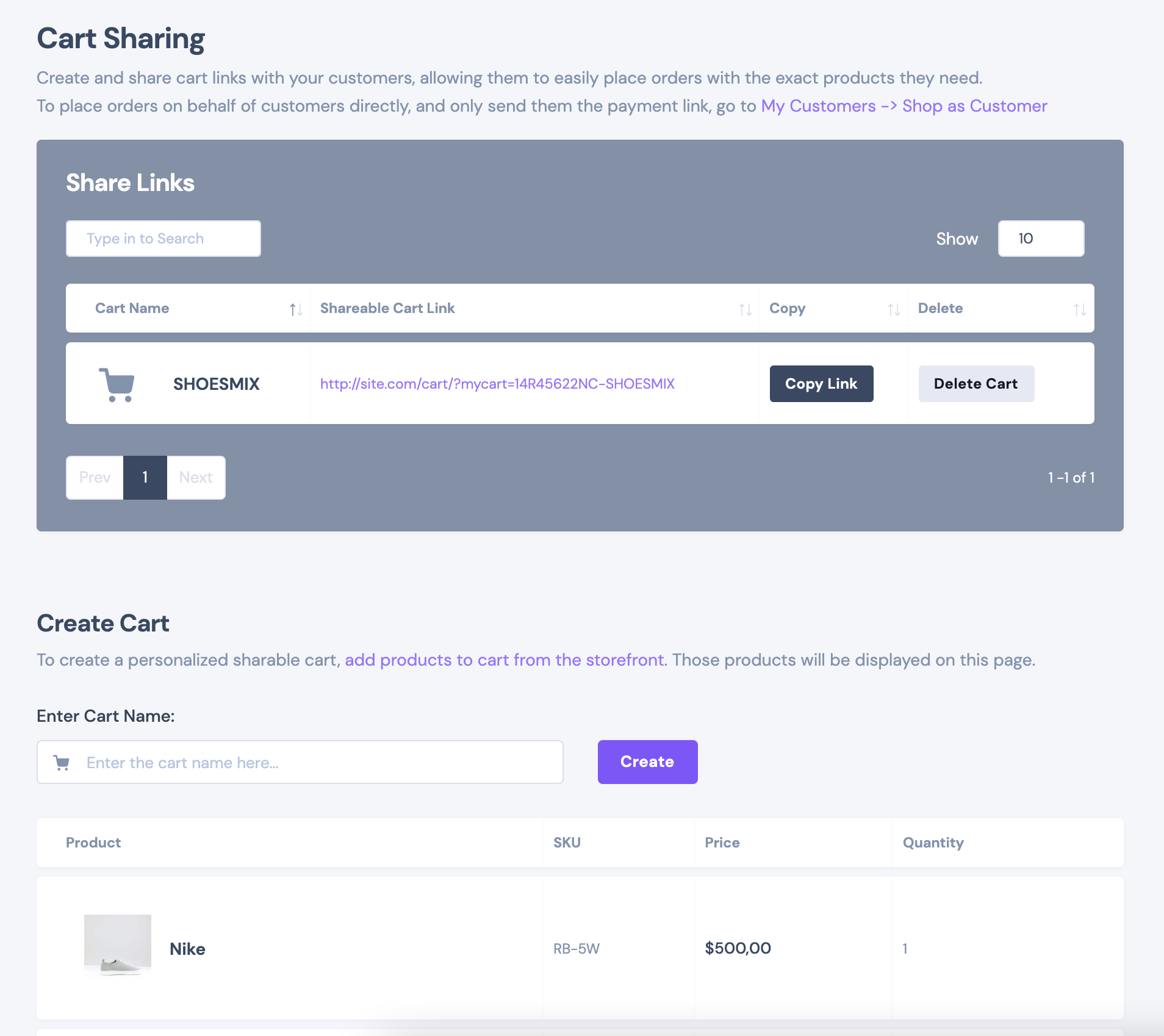Image resolution: width=1164 pixels, height=1036 pixels.
Task: Click the Nike product name
Action: (187, 949)
